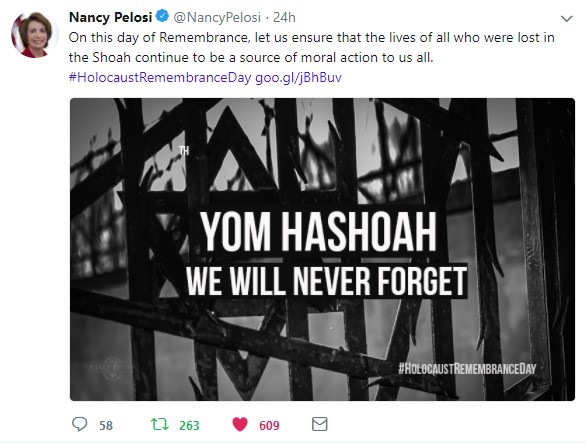View the 609 likes count
This screenshot has width=586, height=443.
[x=269, y=425]
